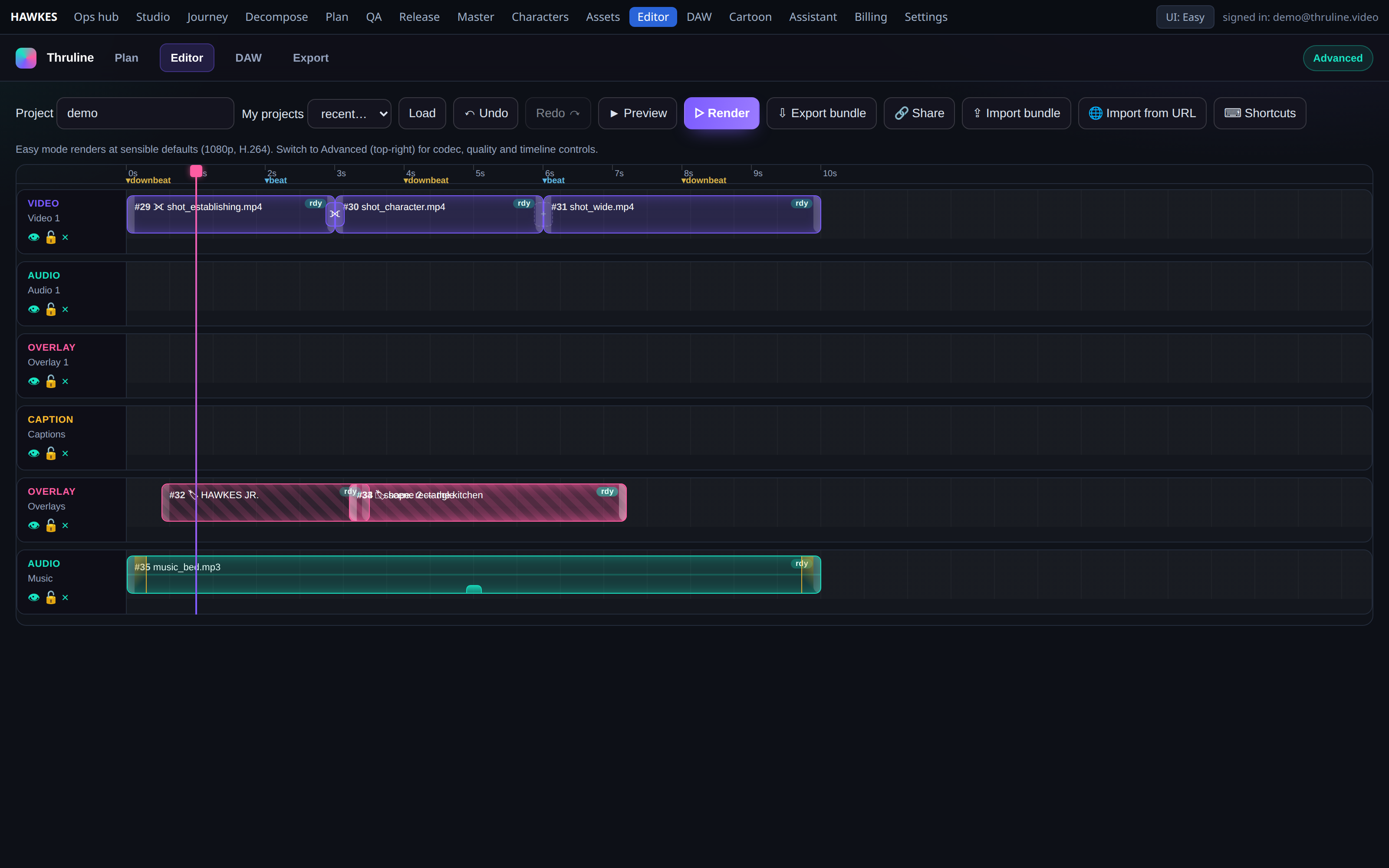Open Import from URL

(x=1142, y=113)
